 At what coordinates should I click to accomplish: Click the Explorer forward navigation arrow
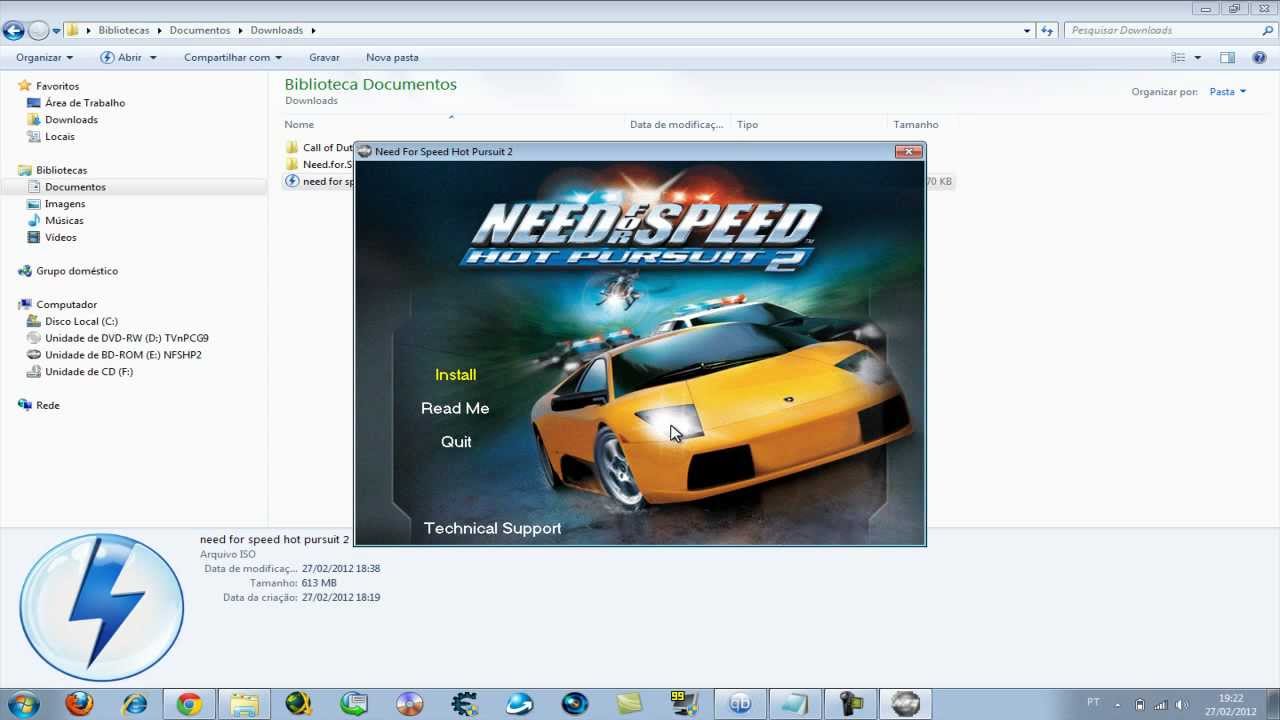(39, 30)
